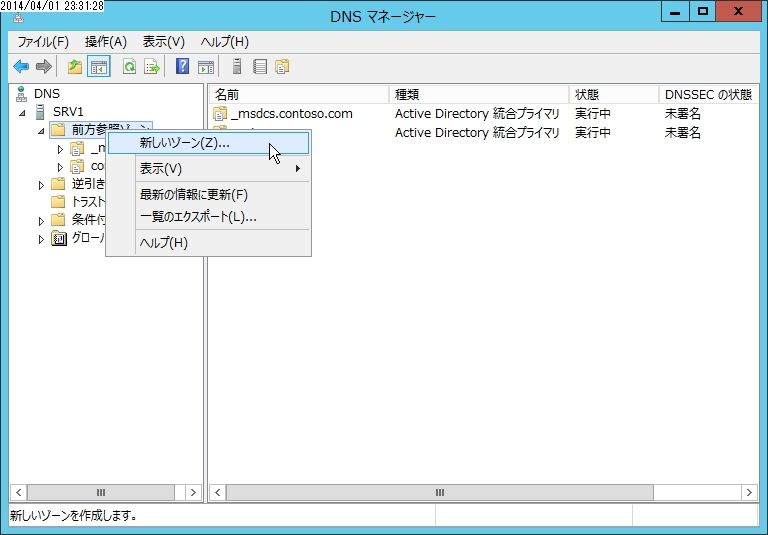Select the DNS root node icon
Image resolution: width=768 pixels, height=535 pixels.
point(21,94)
